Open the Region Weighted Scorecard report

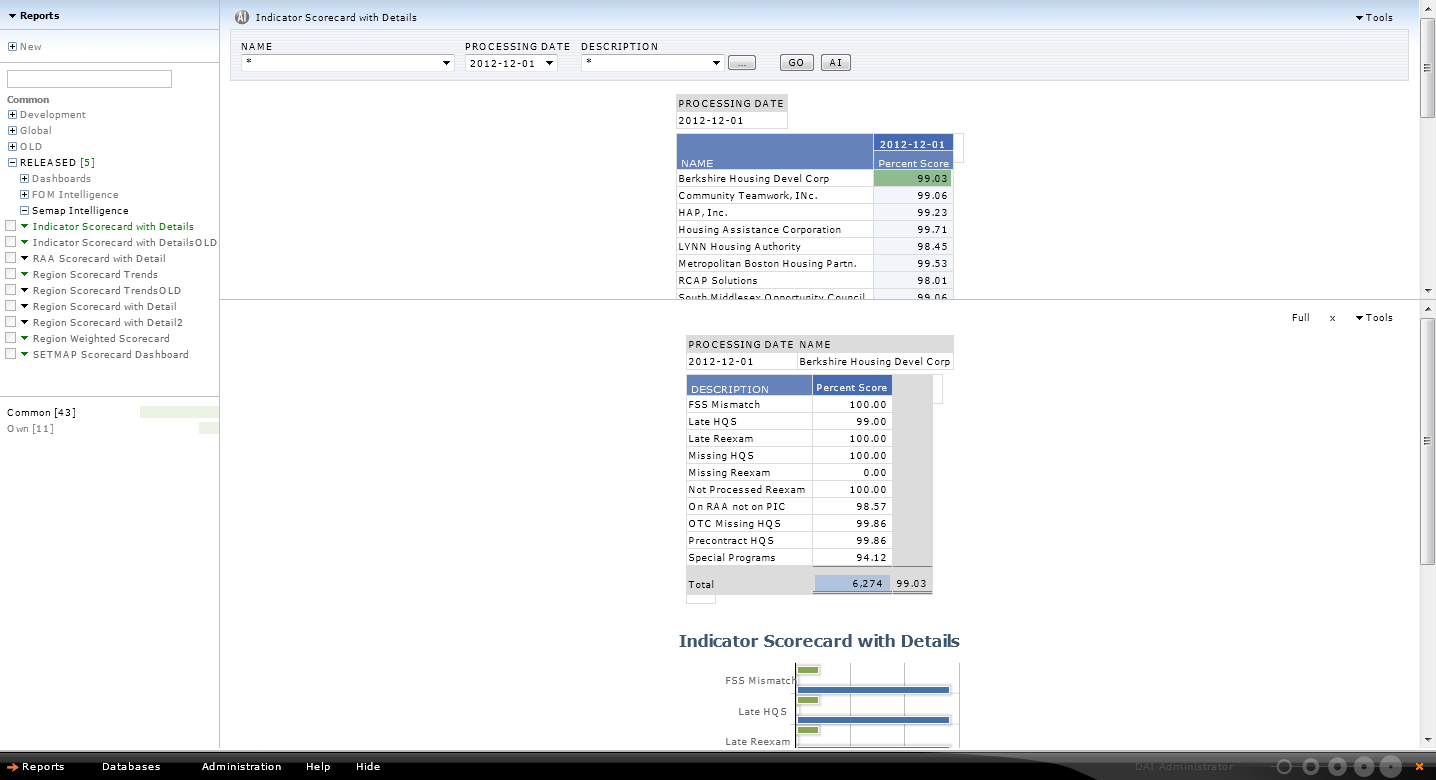pos(101,339)
